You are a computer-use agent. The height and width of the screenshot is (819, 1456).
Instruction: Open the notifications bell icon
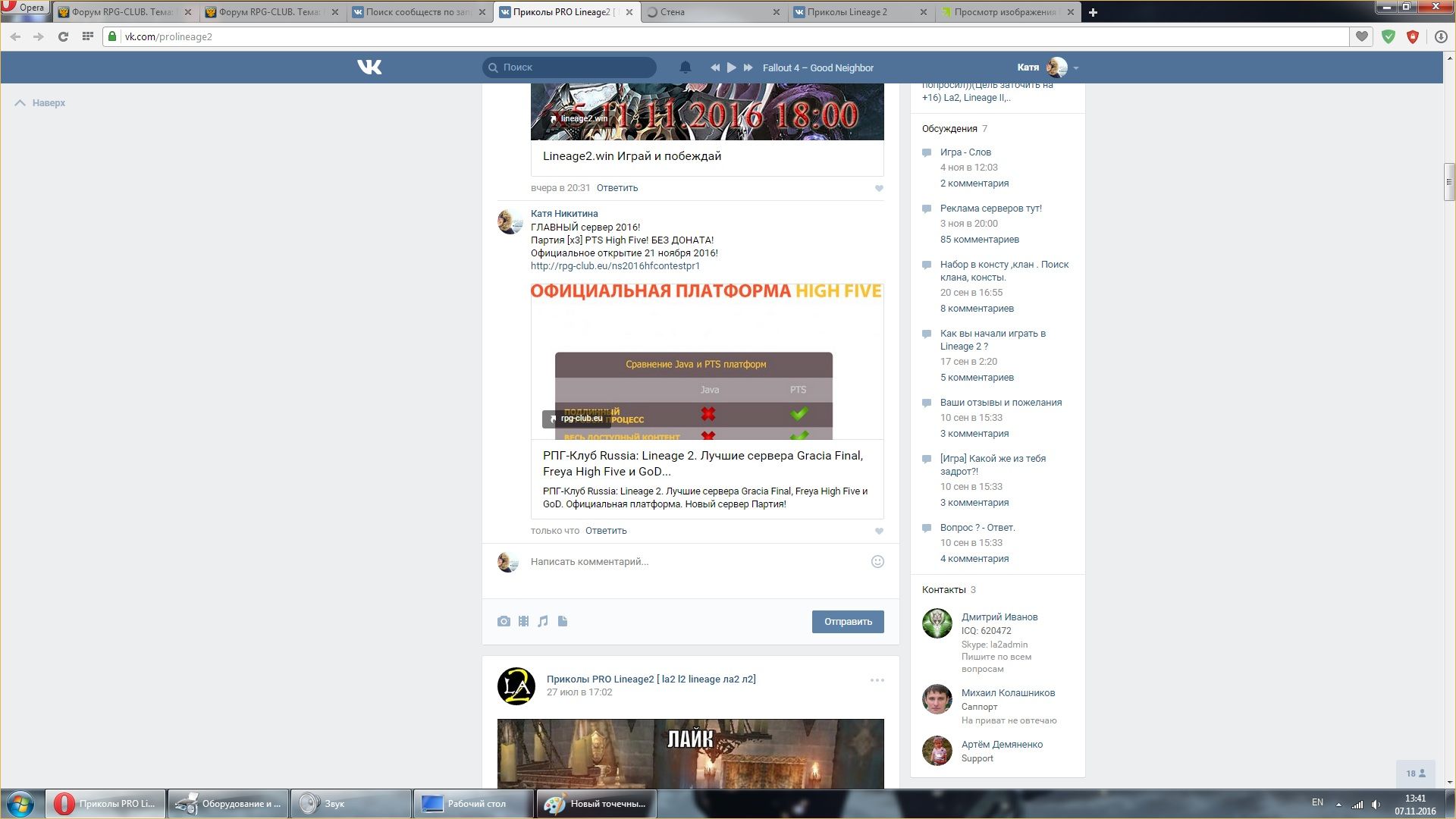click(x=686, y=67)
